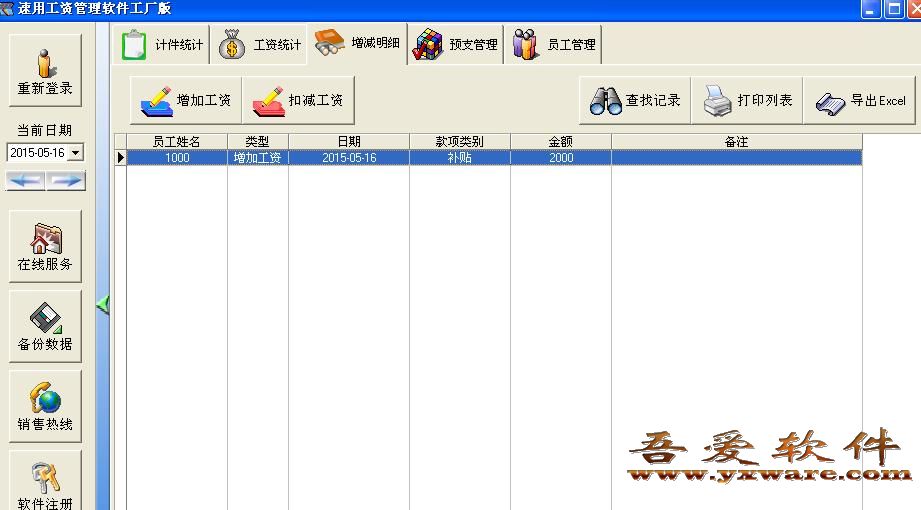Click the 重新登录 re-login icon

[45, 70]
